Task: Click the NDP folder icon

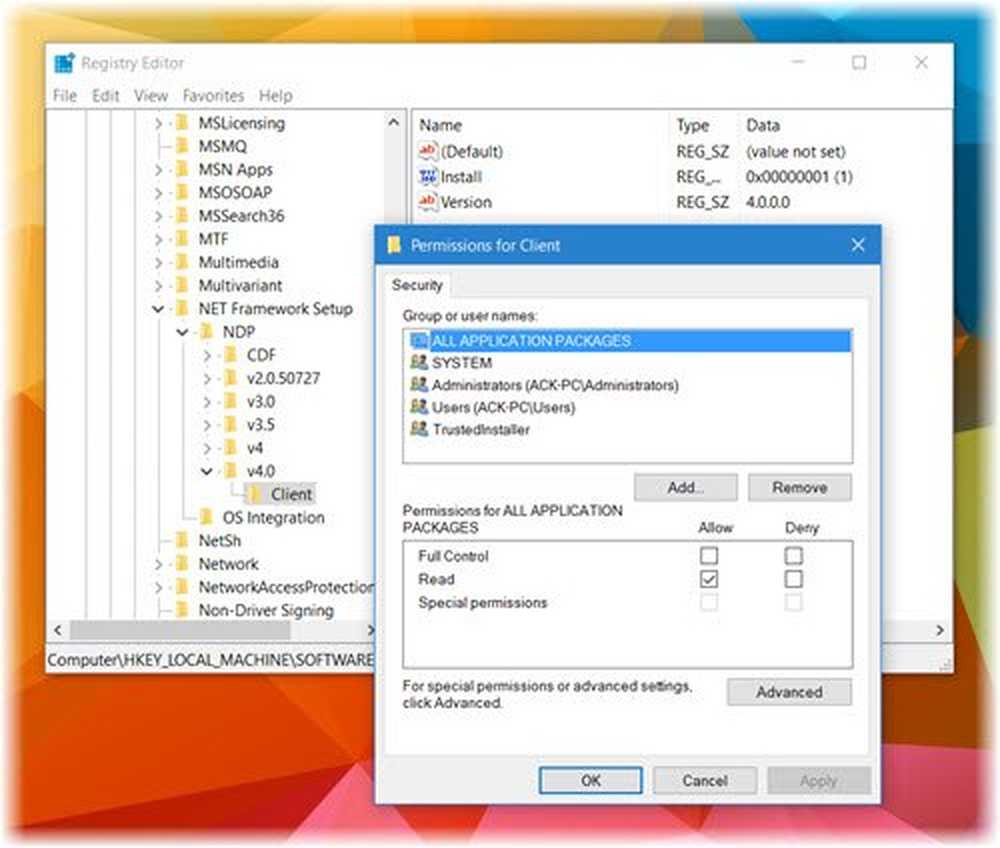Action: pyautogui.click(x=207, y=332)
